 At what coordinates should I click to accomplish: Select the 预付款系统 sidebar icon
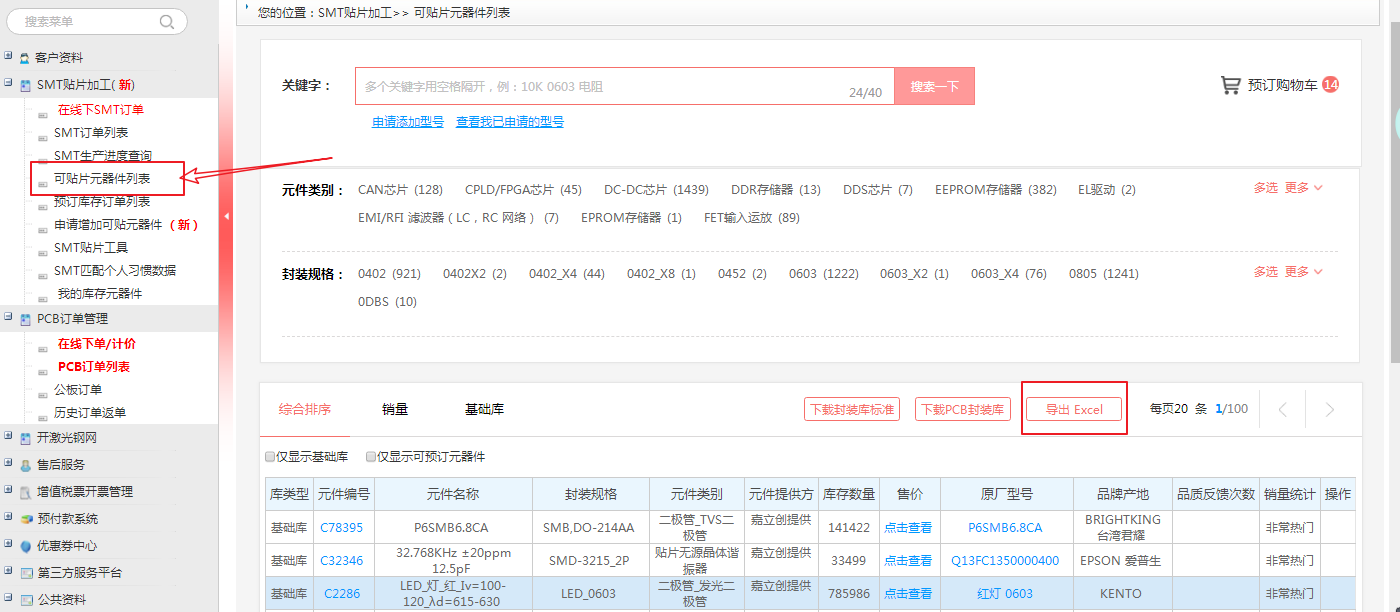pyautogui.click(x=25, y=518)
